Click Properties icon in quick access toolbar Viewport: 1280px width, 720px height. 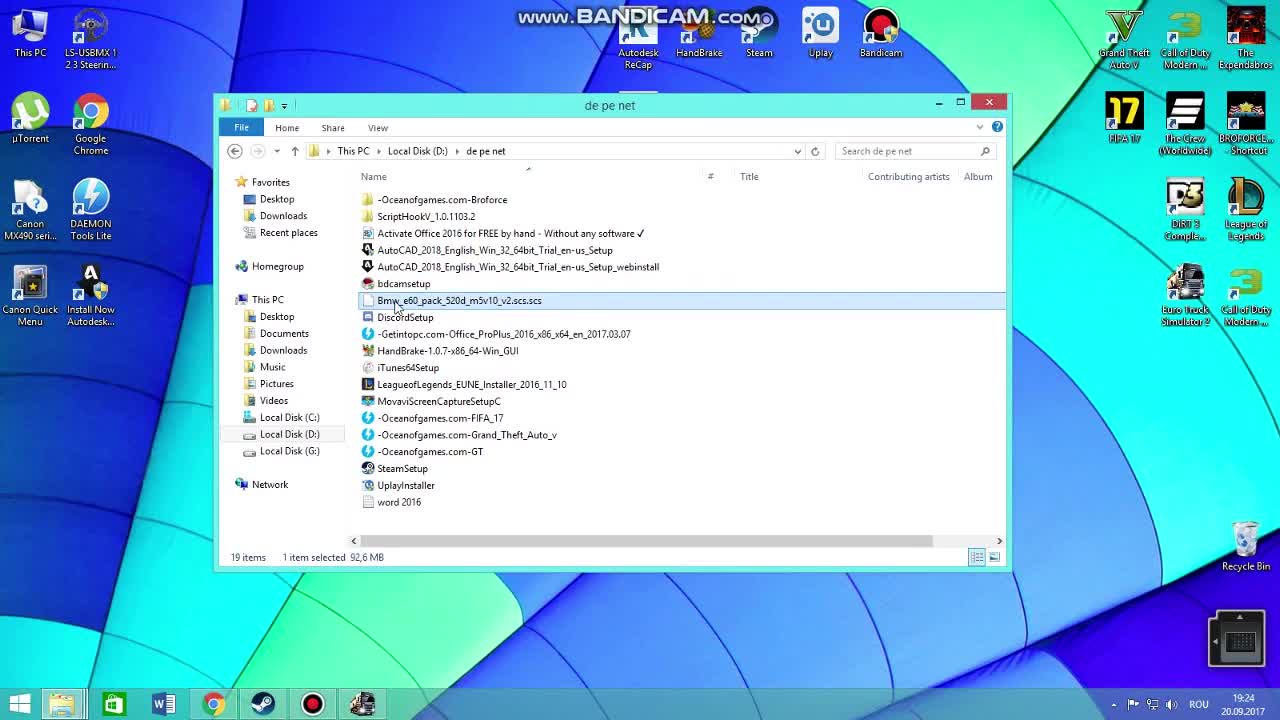(x=251, y=105)
